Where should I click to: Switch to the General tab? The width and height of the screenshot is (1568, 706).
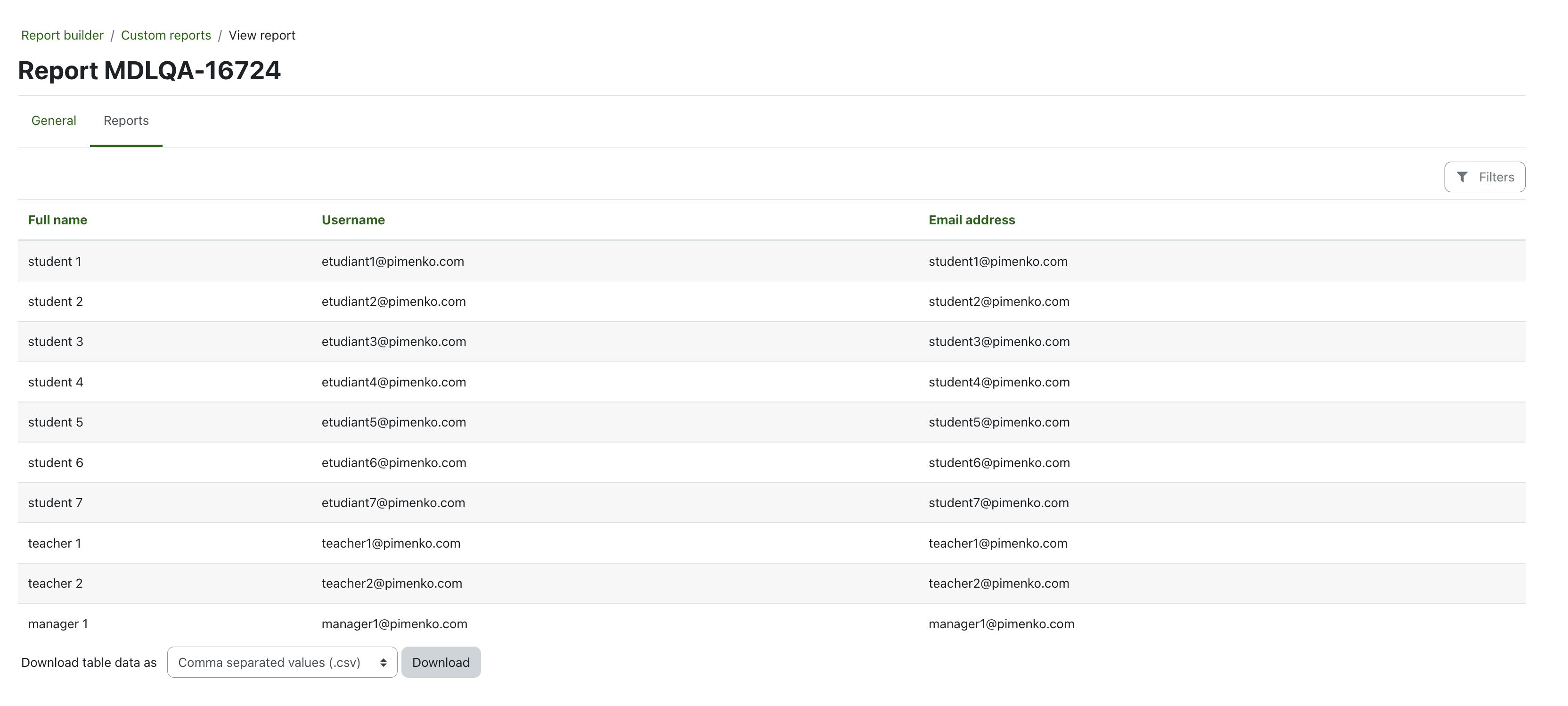(54, 121)
